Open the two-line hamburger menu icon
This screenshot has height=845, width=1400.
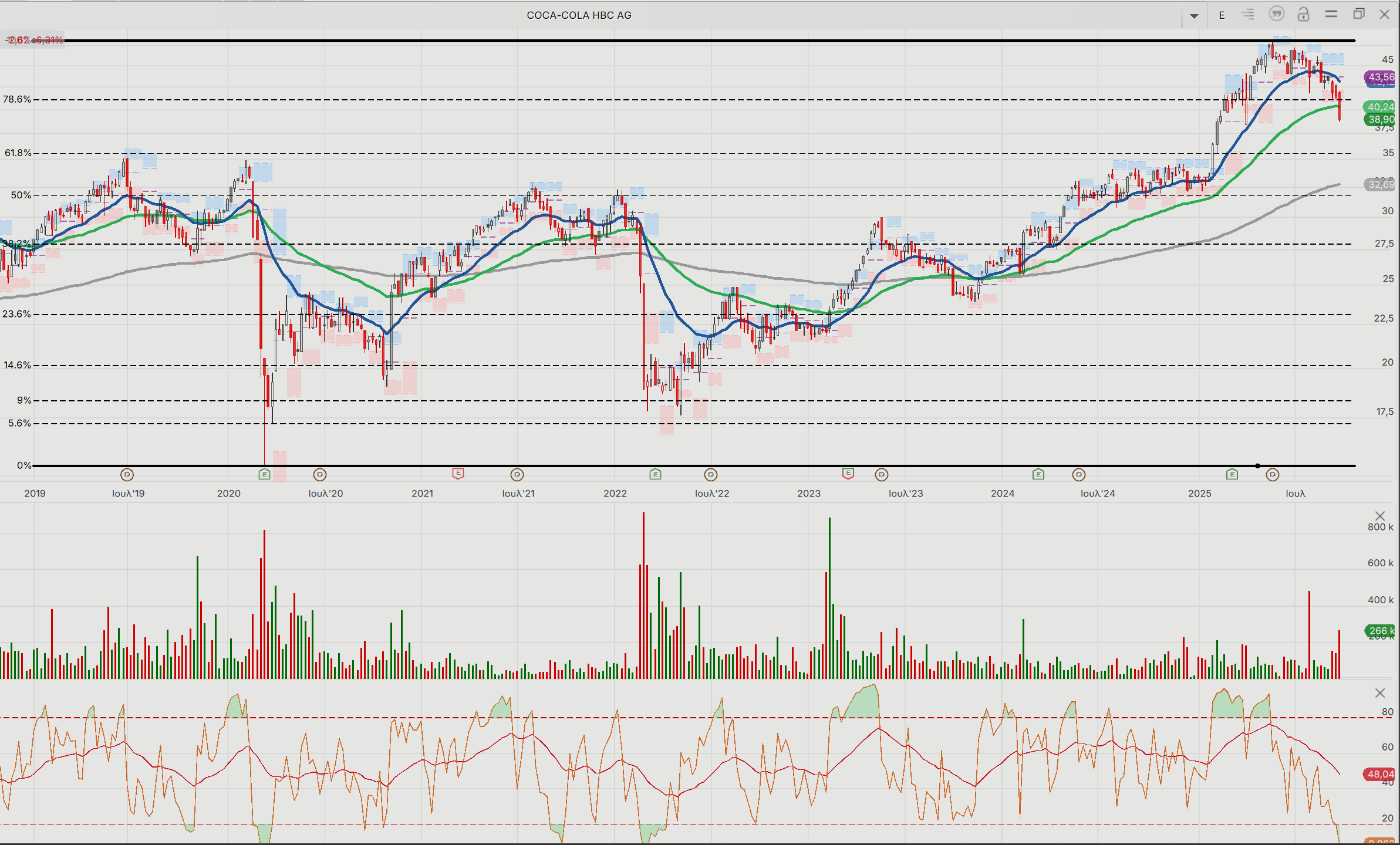point(1331,14)
